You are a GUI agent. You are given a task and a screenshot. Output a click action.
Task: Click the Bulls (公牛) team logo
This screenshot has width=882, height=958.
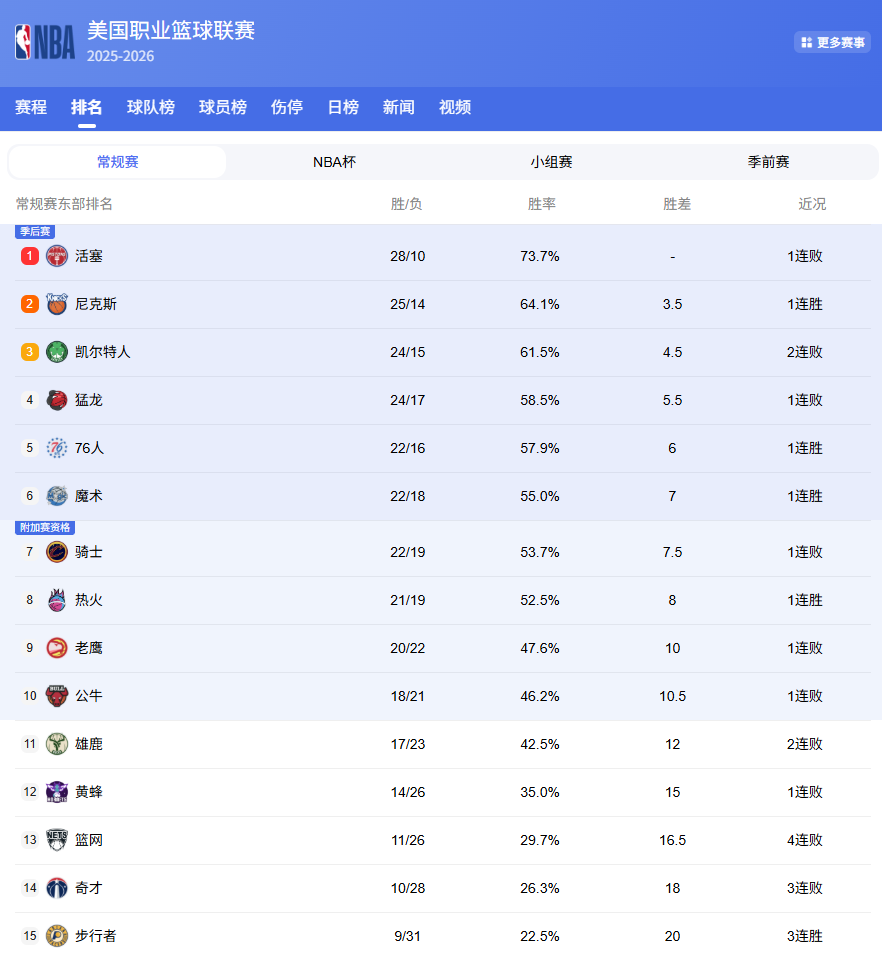57,696
